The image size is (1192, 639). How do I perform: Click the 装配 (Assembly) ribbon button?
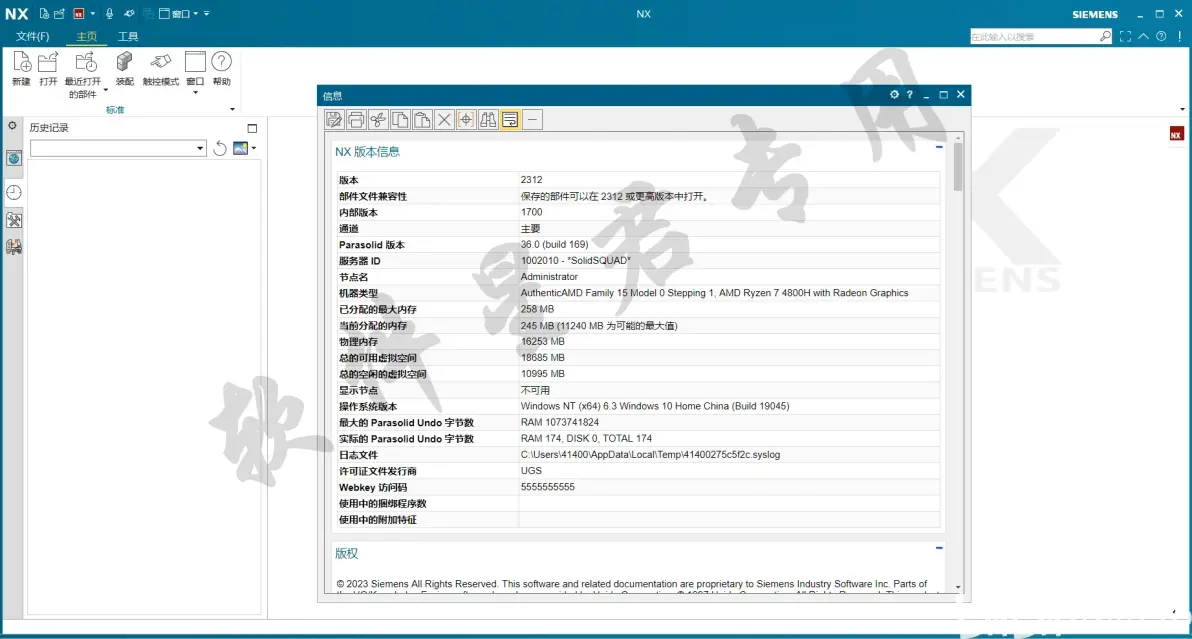click(125, 69)
